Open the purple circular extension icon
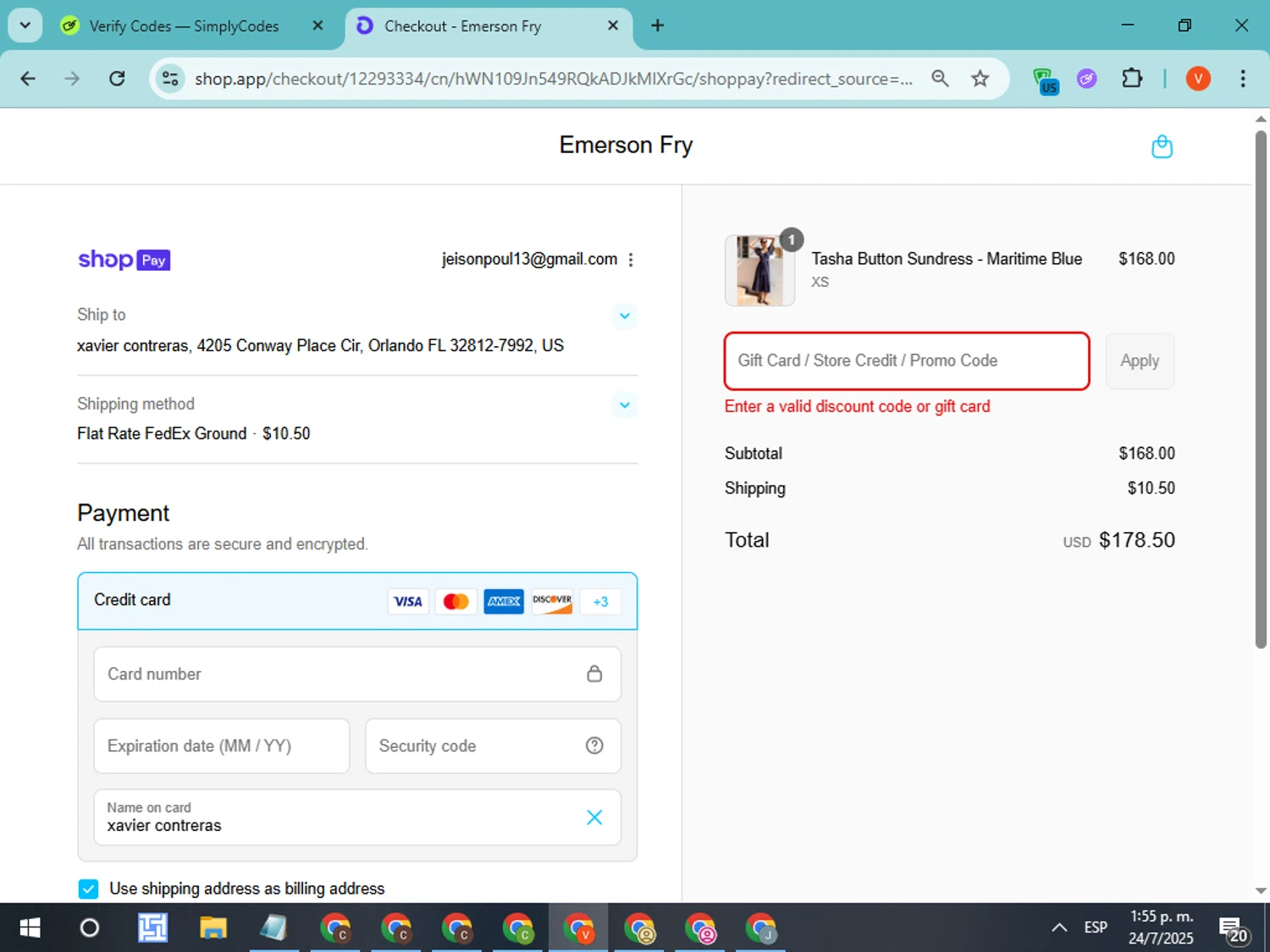The image size is (1270, 952). (x=1087, y=79)
